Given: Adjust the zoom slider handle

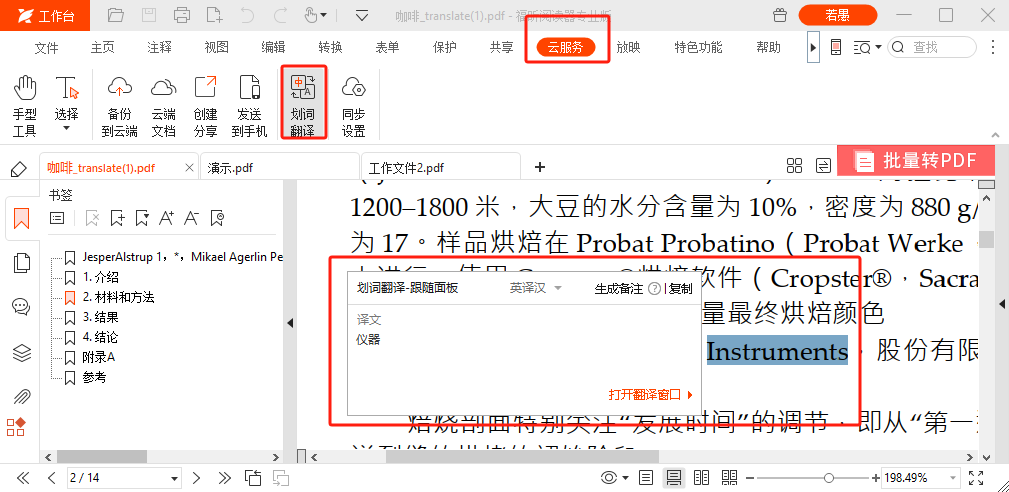Looking at the screenshot, I should [x=829, y=478].
